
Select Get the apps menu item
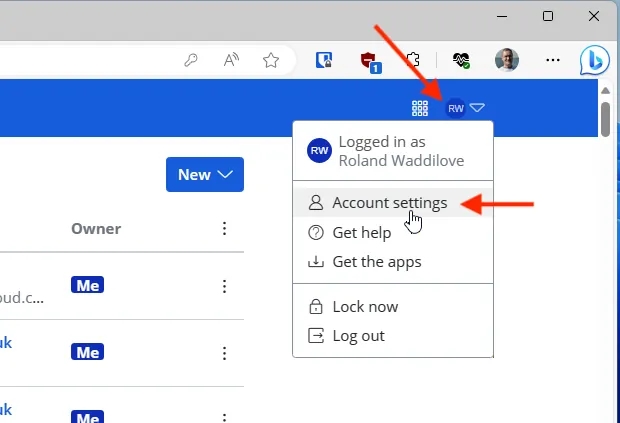click(x=376, y=262)
